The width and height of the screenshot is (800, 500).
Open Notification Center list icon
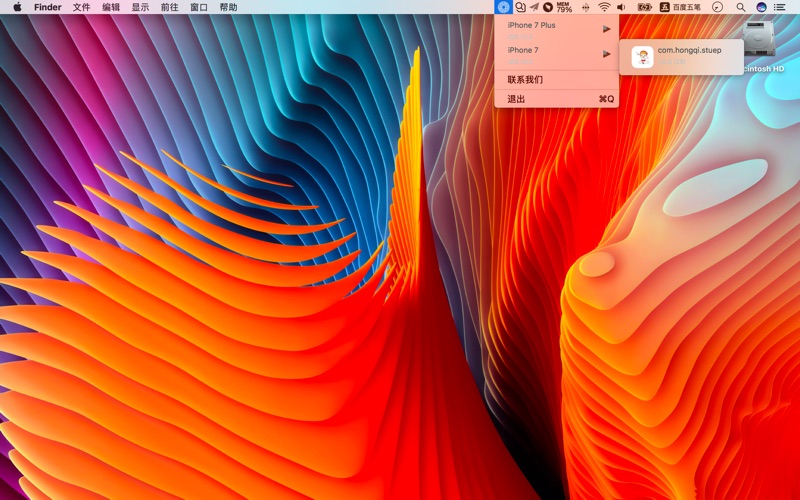(780, 7)
